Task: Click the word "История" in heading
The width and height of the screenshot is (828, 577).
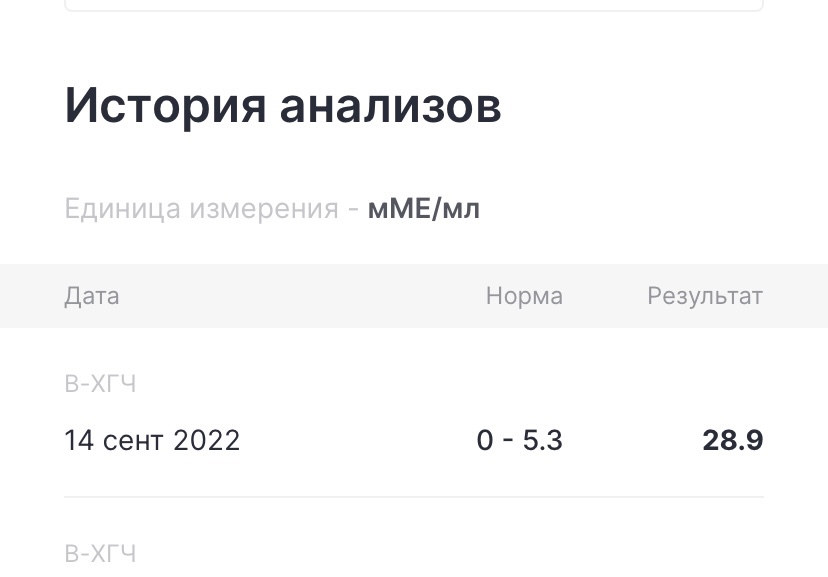Action: coord(165,106)
